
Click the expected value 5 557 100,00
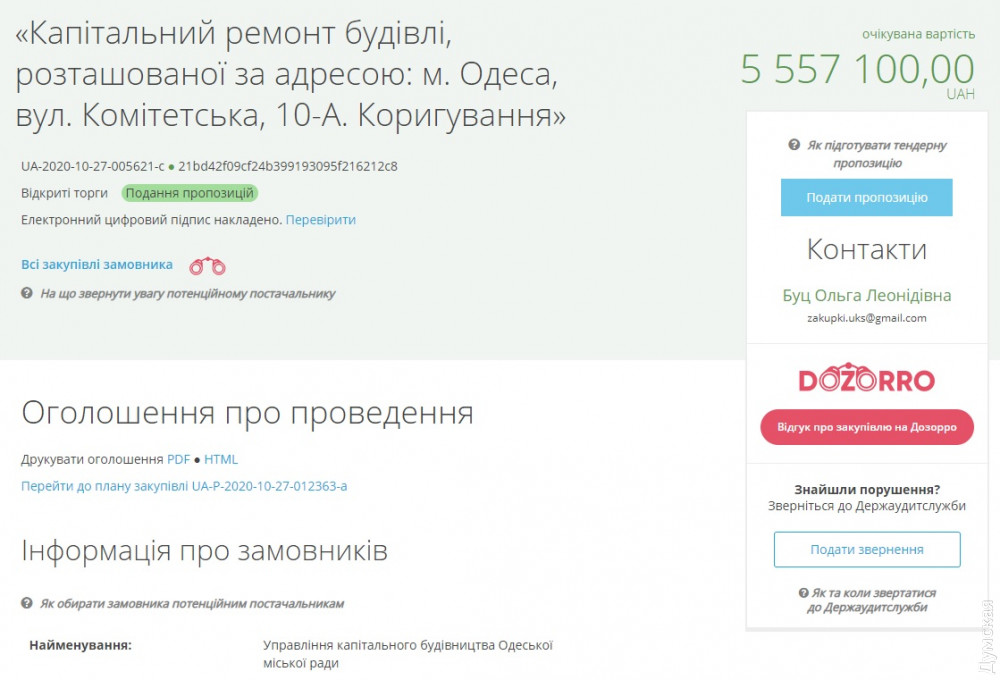[x=857, y=70]
